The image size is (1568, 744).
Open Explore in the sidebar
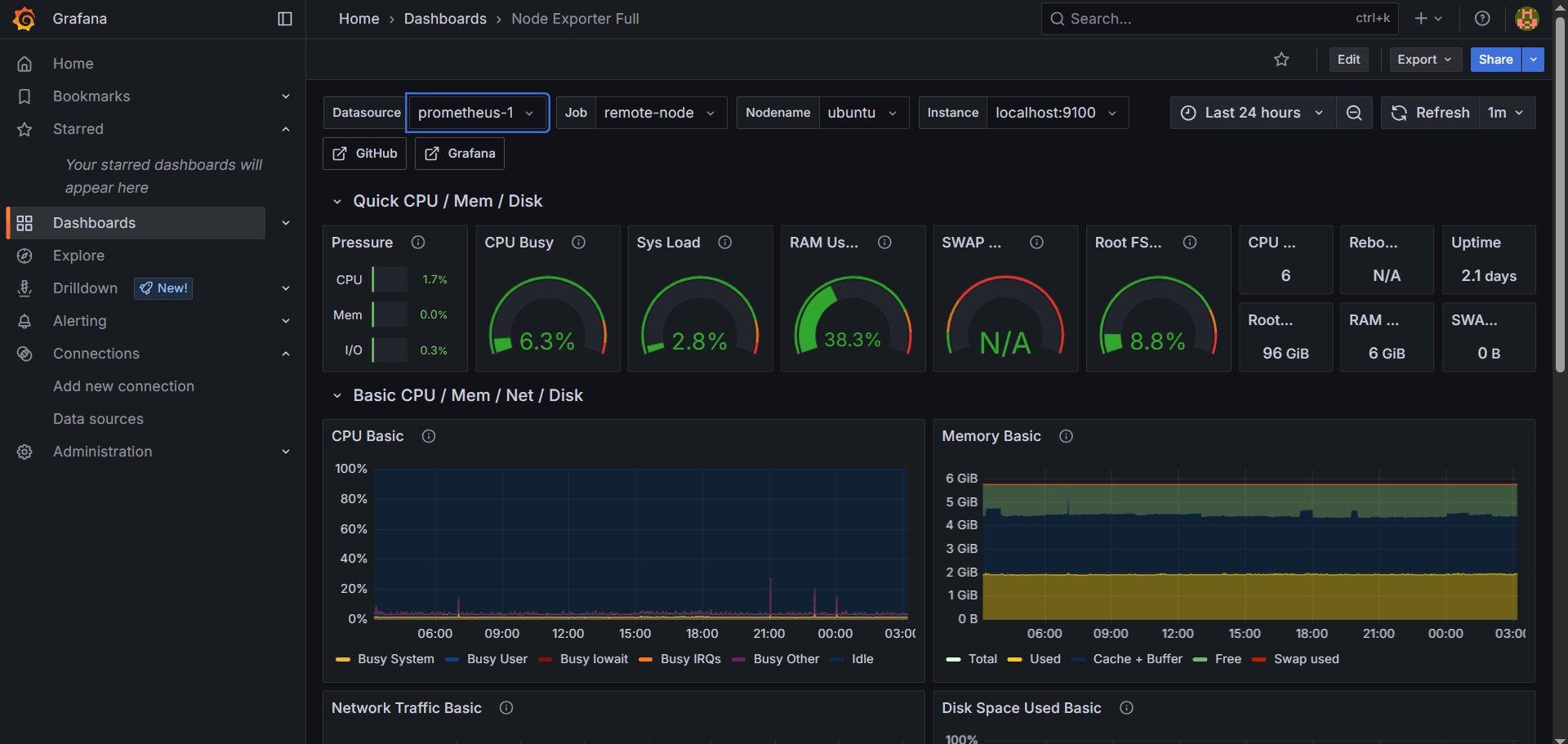[x=78, y=256]
